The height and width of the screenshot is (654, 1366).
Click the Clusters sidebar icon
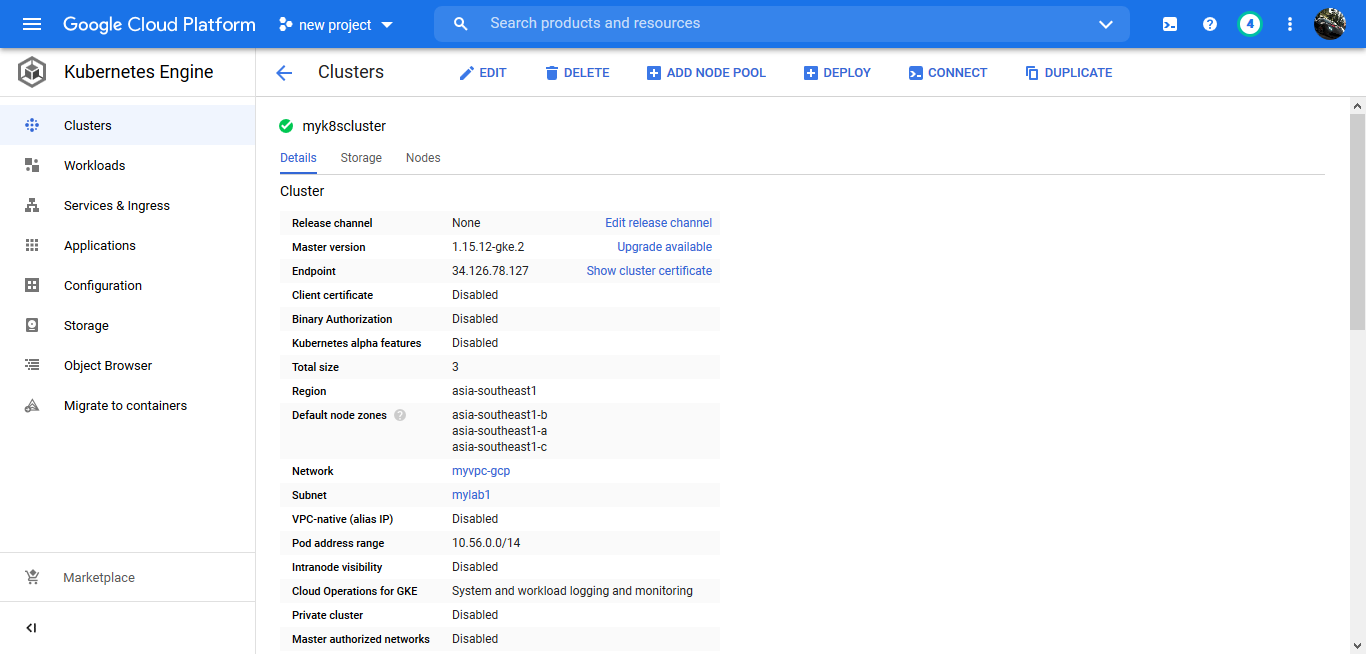pos(32,125)
